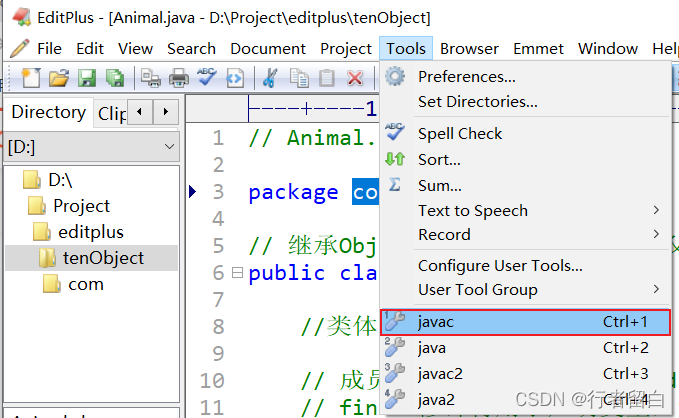Click the Paste clipboard icon
679x418 pixels.
327,78
